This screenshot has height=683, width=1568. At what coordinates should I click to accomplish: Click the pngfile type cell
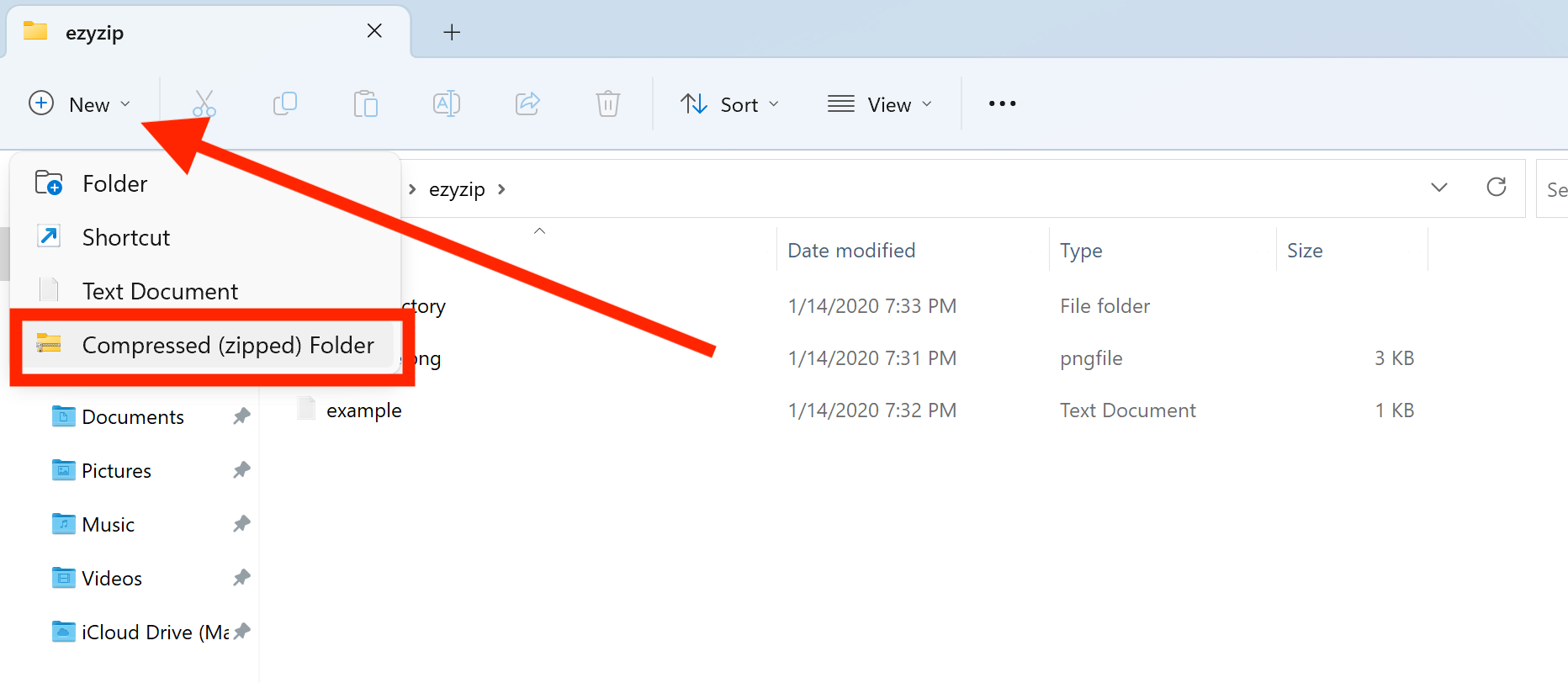click(1091, 358)
